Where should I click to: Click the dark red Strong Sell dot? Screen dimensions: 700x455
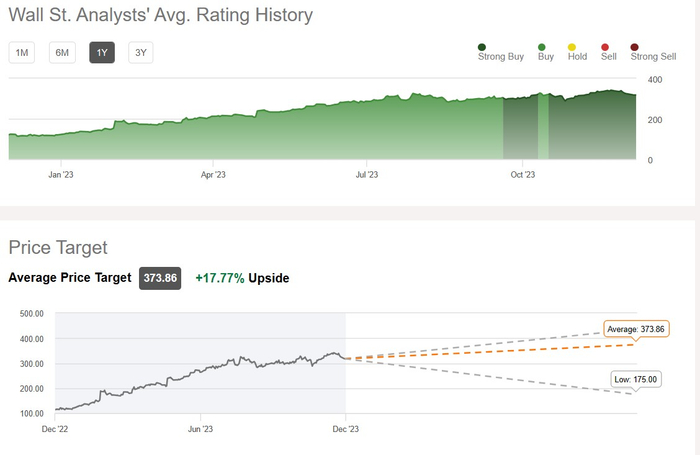point(635,46)
